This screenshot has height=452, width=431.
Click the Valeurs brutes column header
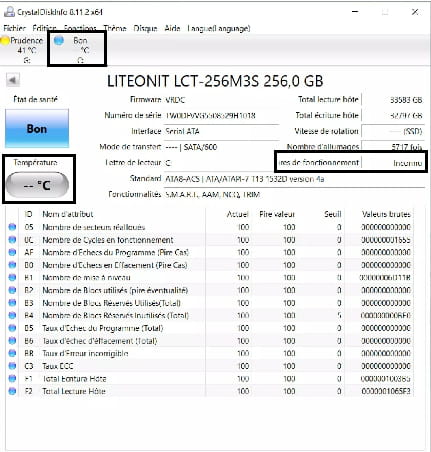tap(386, 214)
